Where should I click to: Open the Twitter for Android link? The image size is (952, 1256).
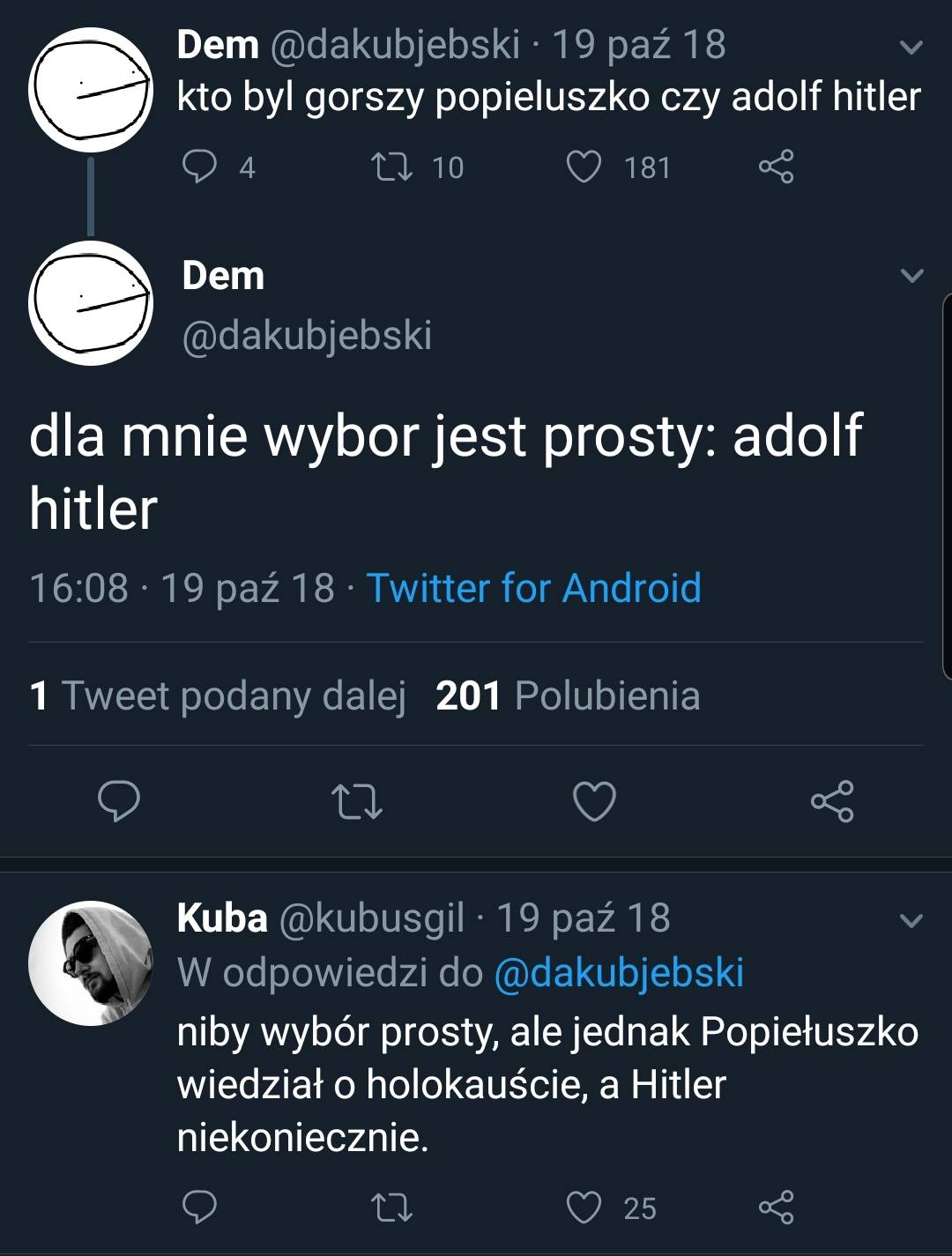(533, 588)
